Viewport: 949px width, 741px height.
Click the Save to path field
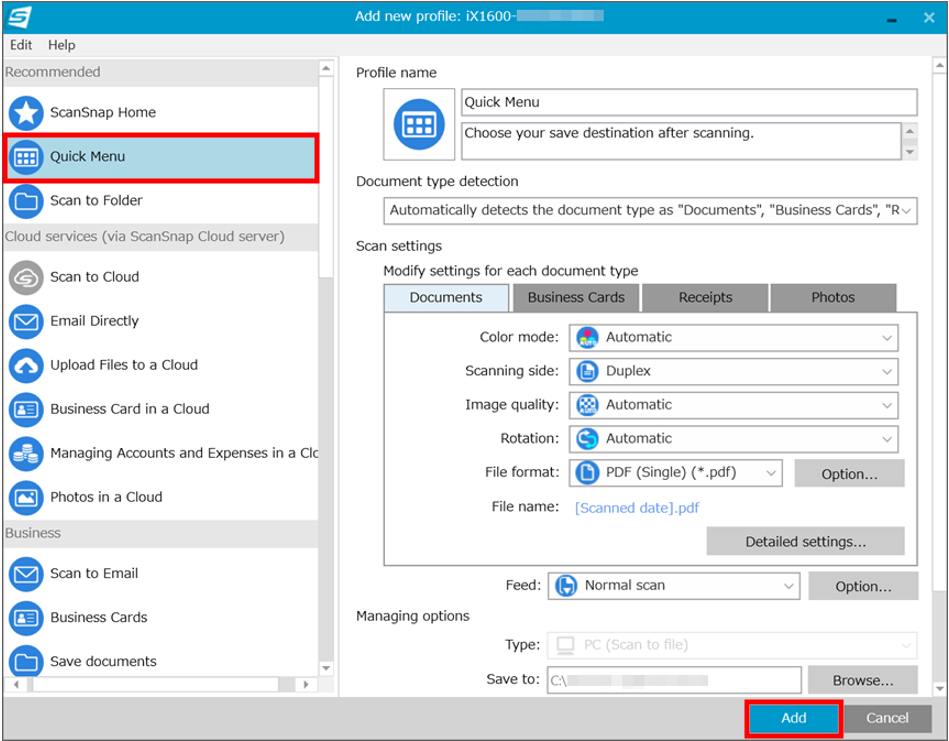674,680
